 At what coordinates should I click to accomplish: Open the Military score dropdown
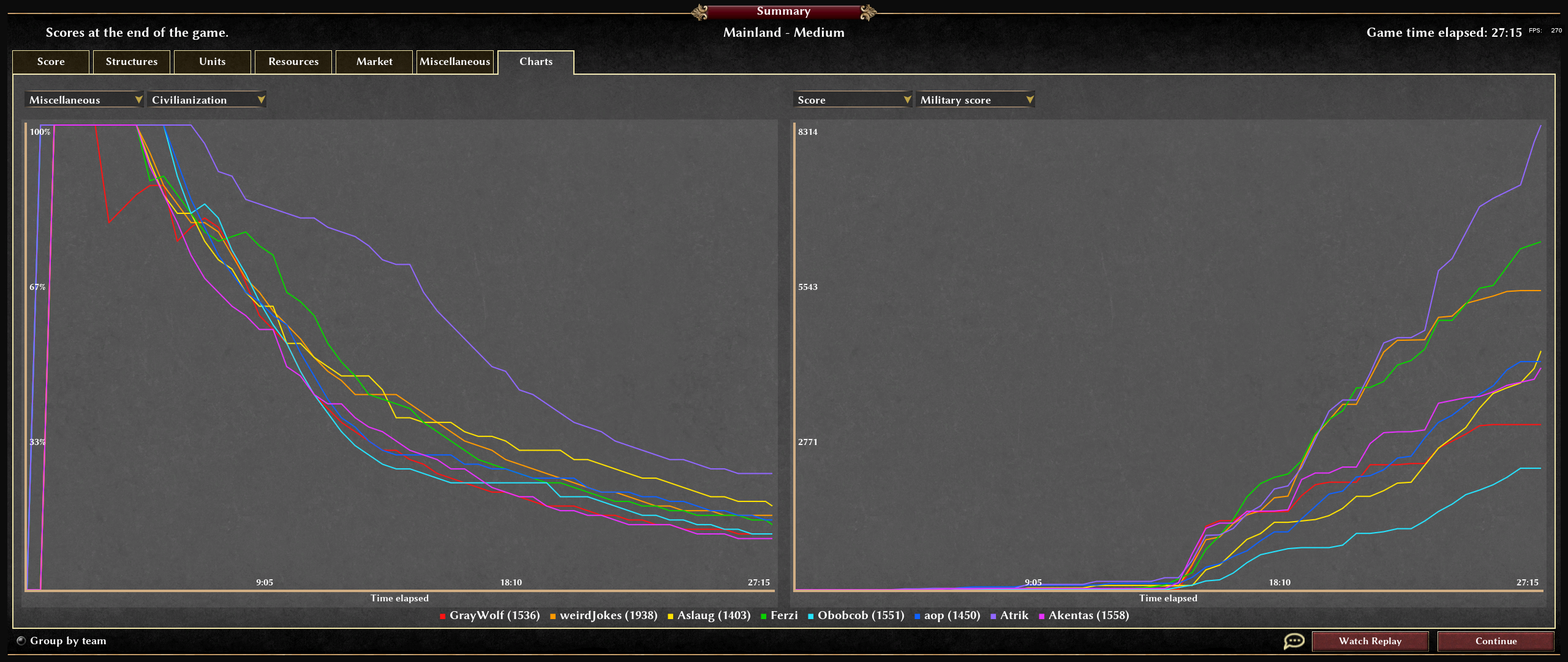coord(975,99)
